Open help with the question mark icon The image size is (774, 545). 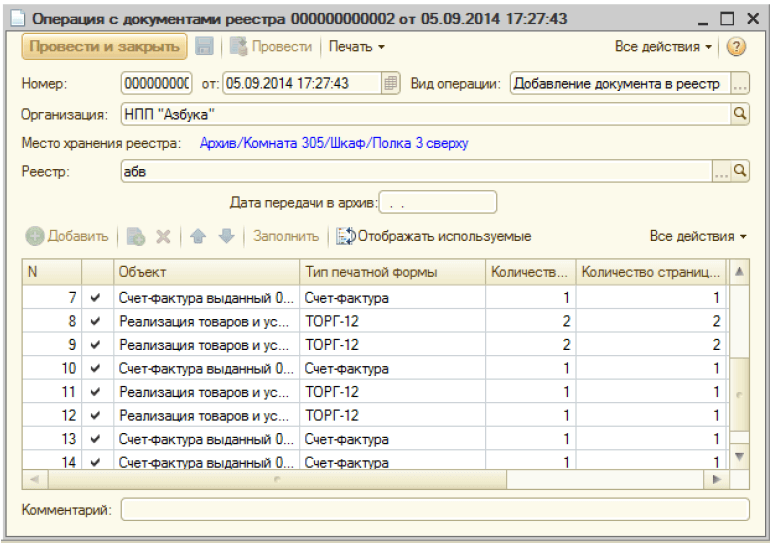tap(736, 47)
